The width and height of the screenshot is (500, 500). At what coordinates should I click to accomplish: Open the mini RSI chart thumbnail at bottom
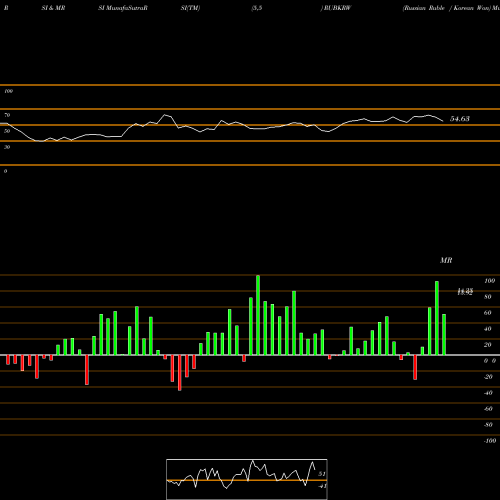pos(247,479)
